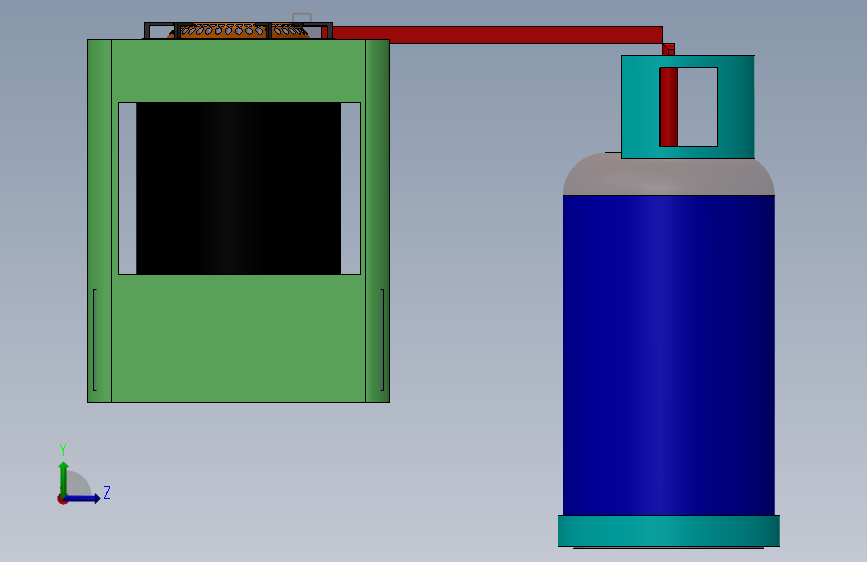Image resolution: width=867 pixels, height=562 pixels.
Task: Select the blue gas cylinder body
Action: 668,355
